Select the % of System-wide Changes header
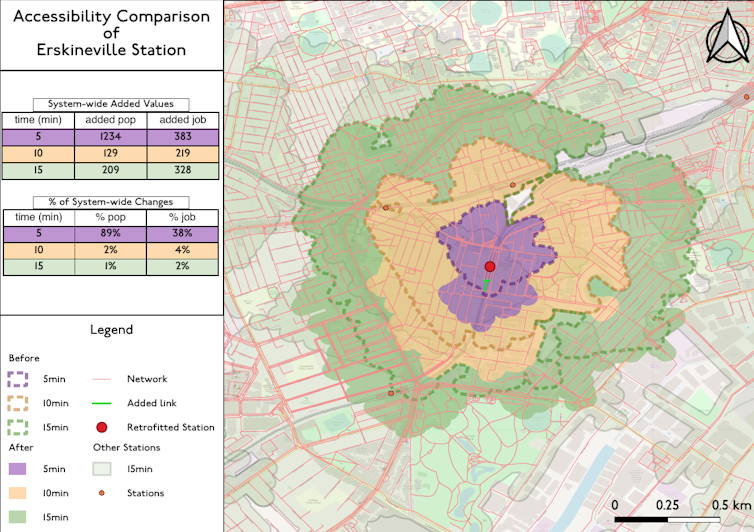 (x=111, y=201)
